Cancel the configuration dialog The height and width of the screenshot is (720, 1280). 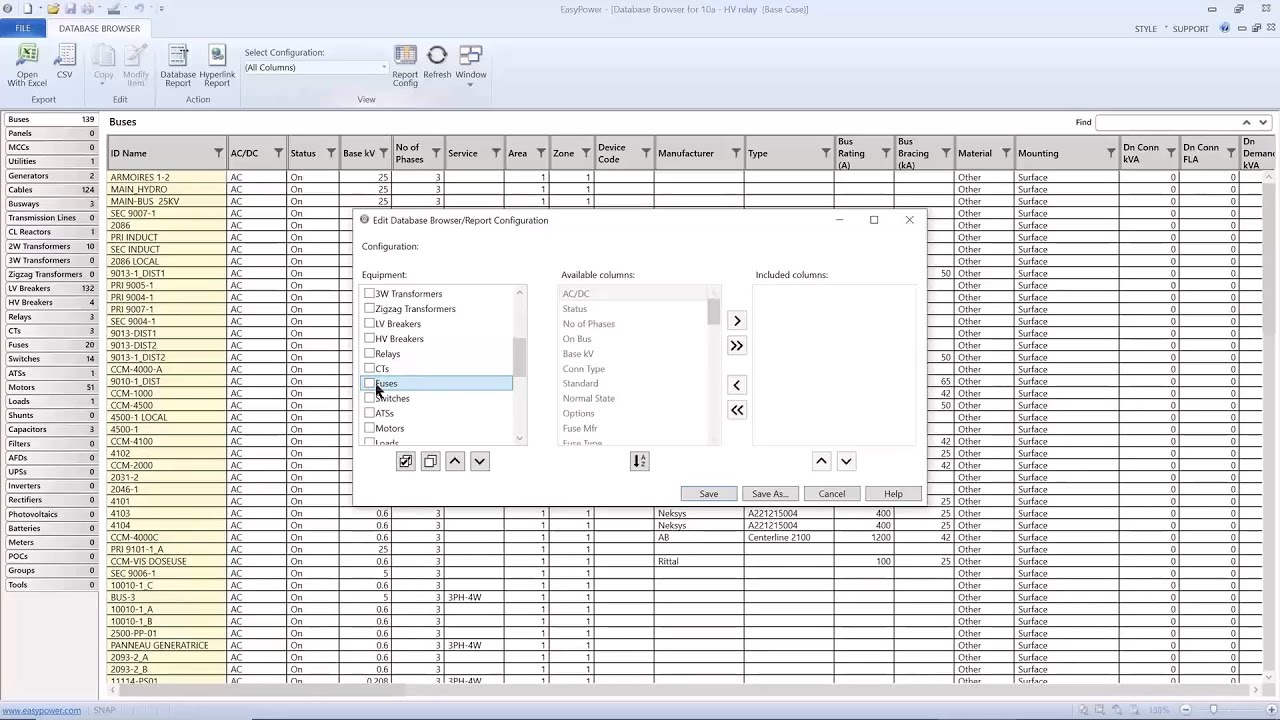pyautogui.click(x=832, y=493)
